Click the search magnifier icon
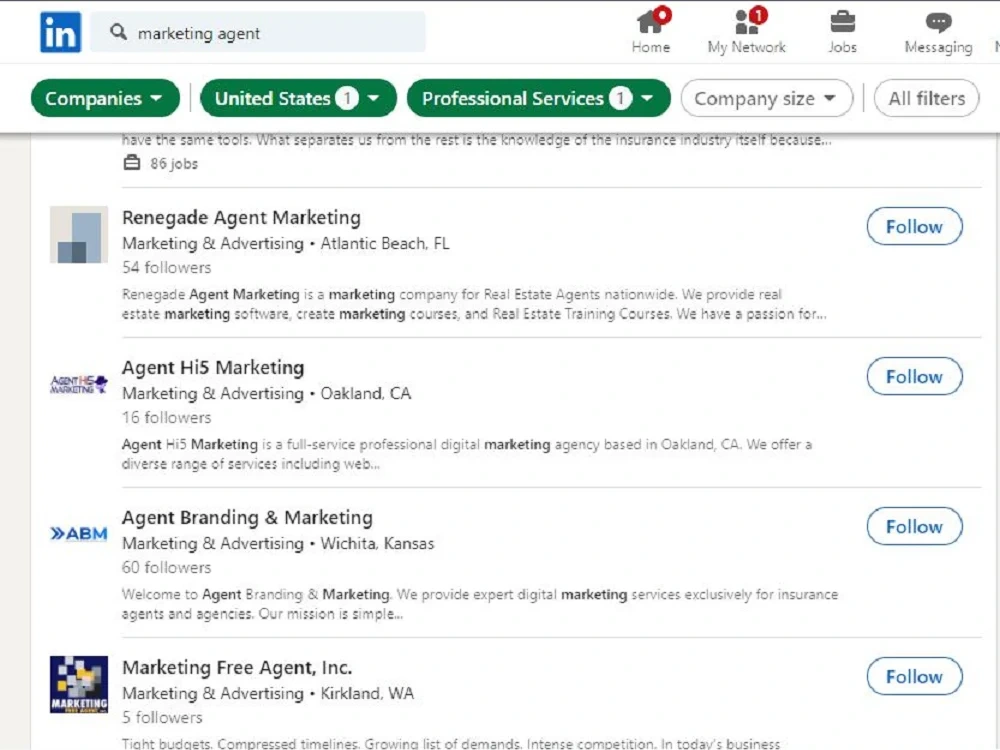 (x=118, y=32)
